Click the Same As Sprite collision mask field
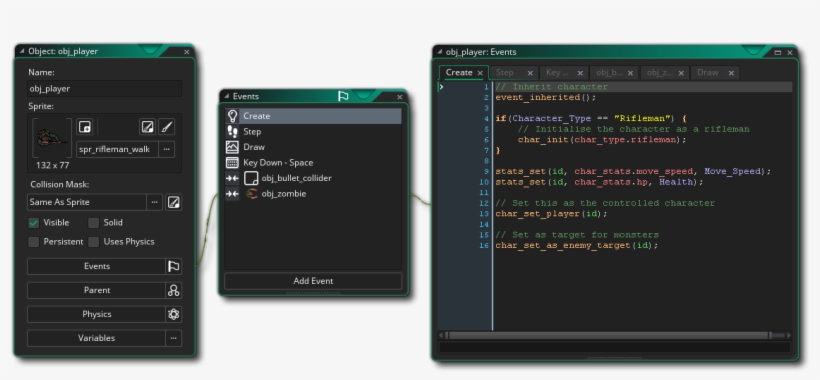 coord(87,202)
